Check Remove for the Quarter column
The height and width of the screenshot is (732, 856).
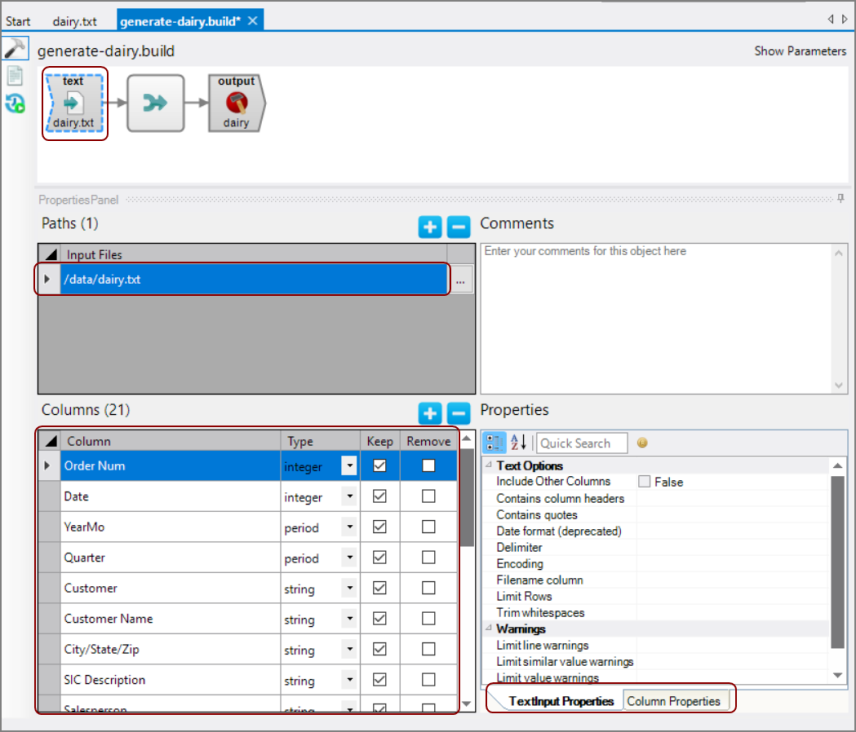[x=428, y=557]
